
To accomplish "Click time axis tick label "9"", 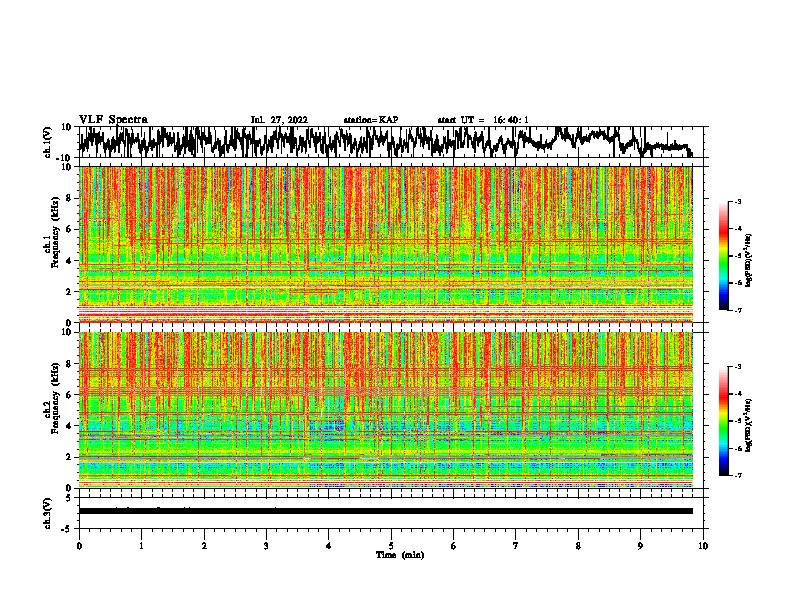I will [x=640, y=546].
